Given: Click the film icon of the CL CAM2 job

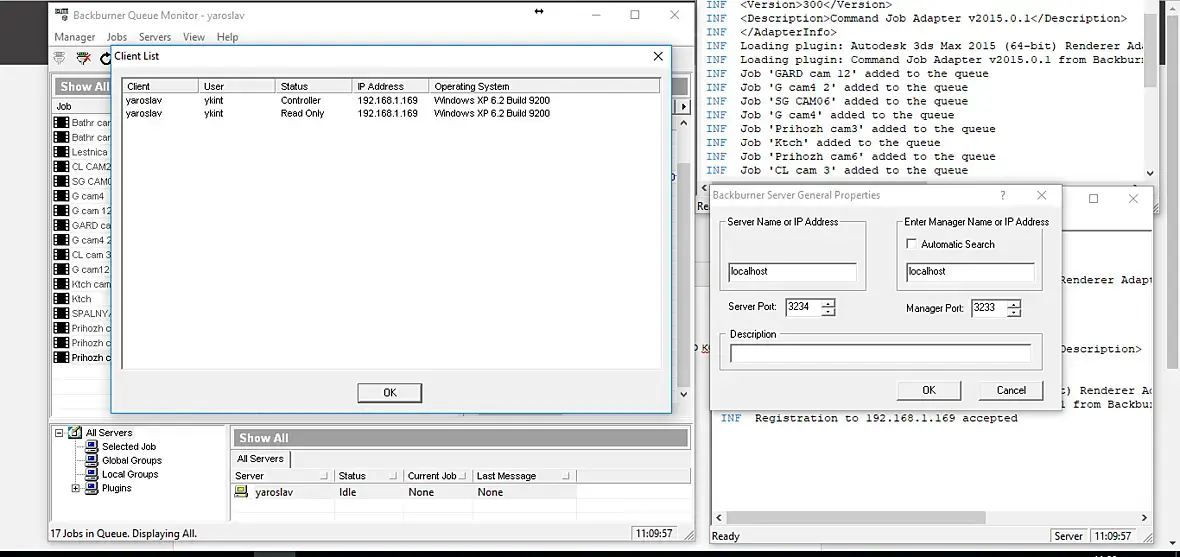Looking at the screenshot, I should coord(61,166).
